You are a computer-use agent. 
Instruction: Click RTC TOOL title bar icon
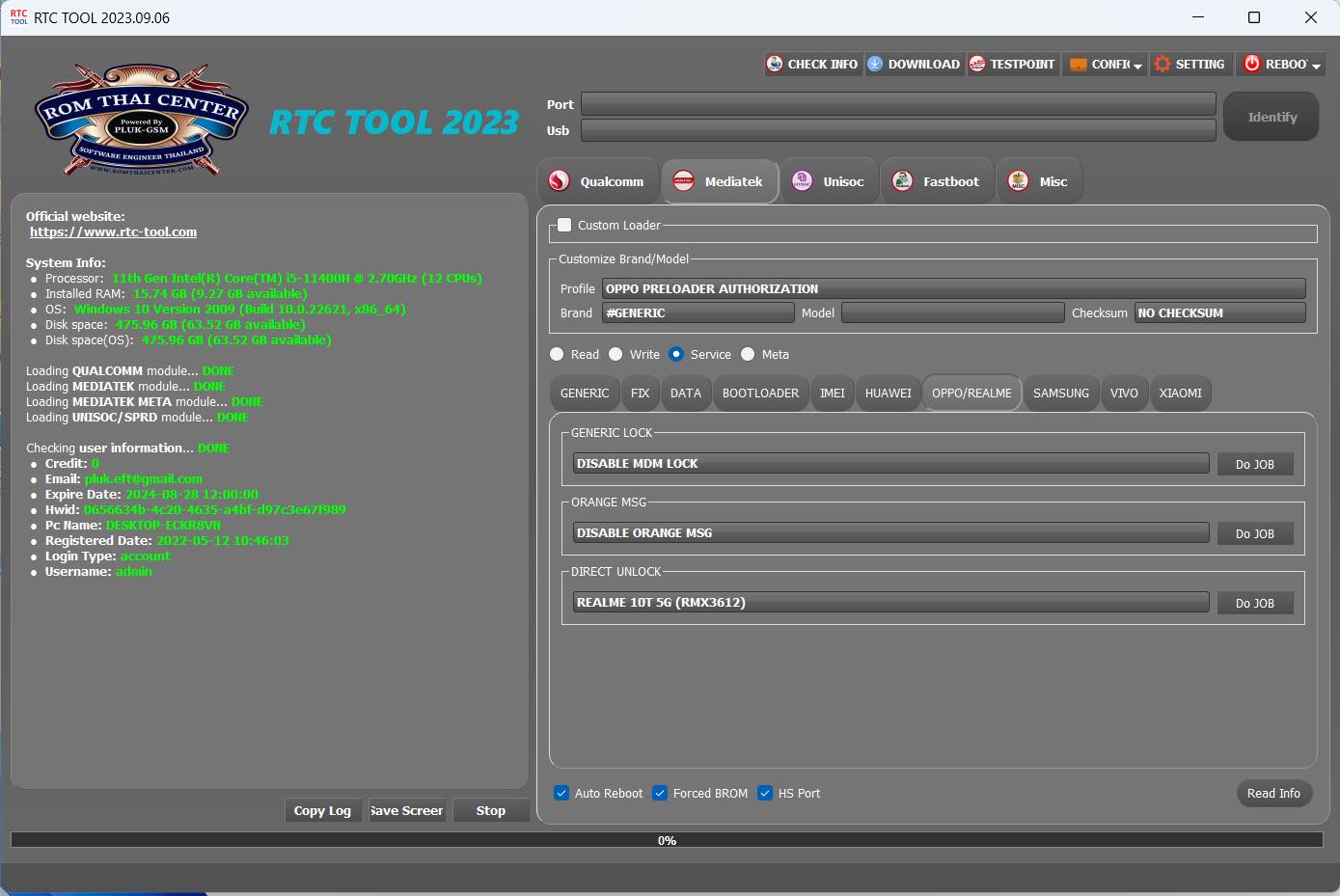point(19,17)
